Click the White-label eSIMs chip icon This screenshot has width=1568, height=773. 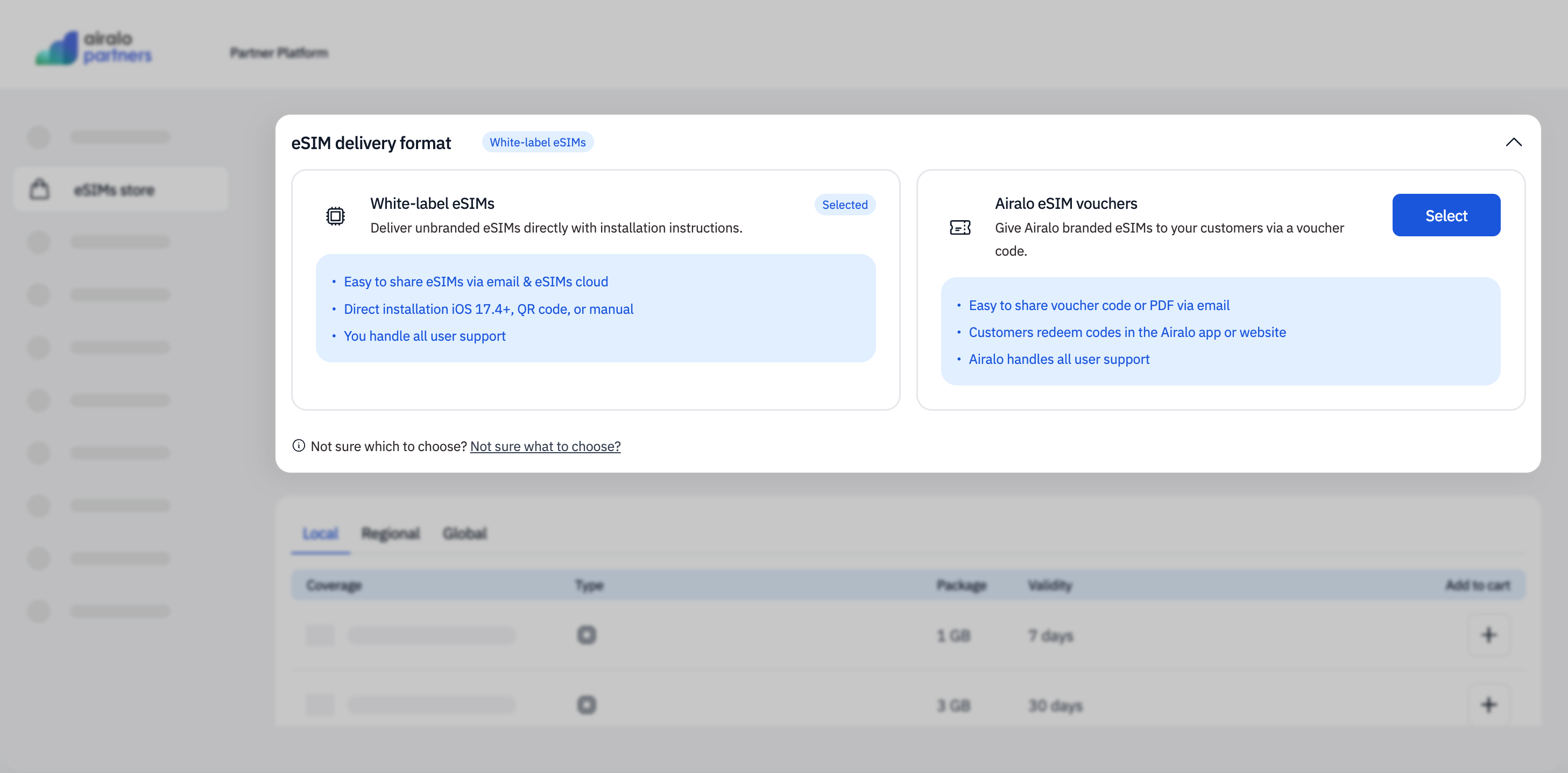pyautogui.click(x=335, y=216)
